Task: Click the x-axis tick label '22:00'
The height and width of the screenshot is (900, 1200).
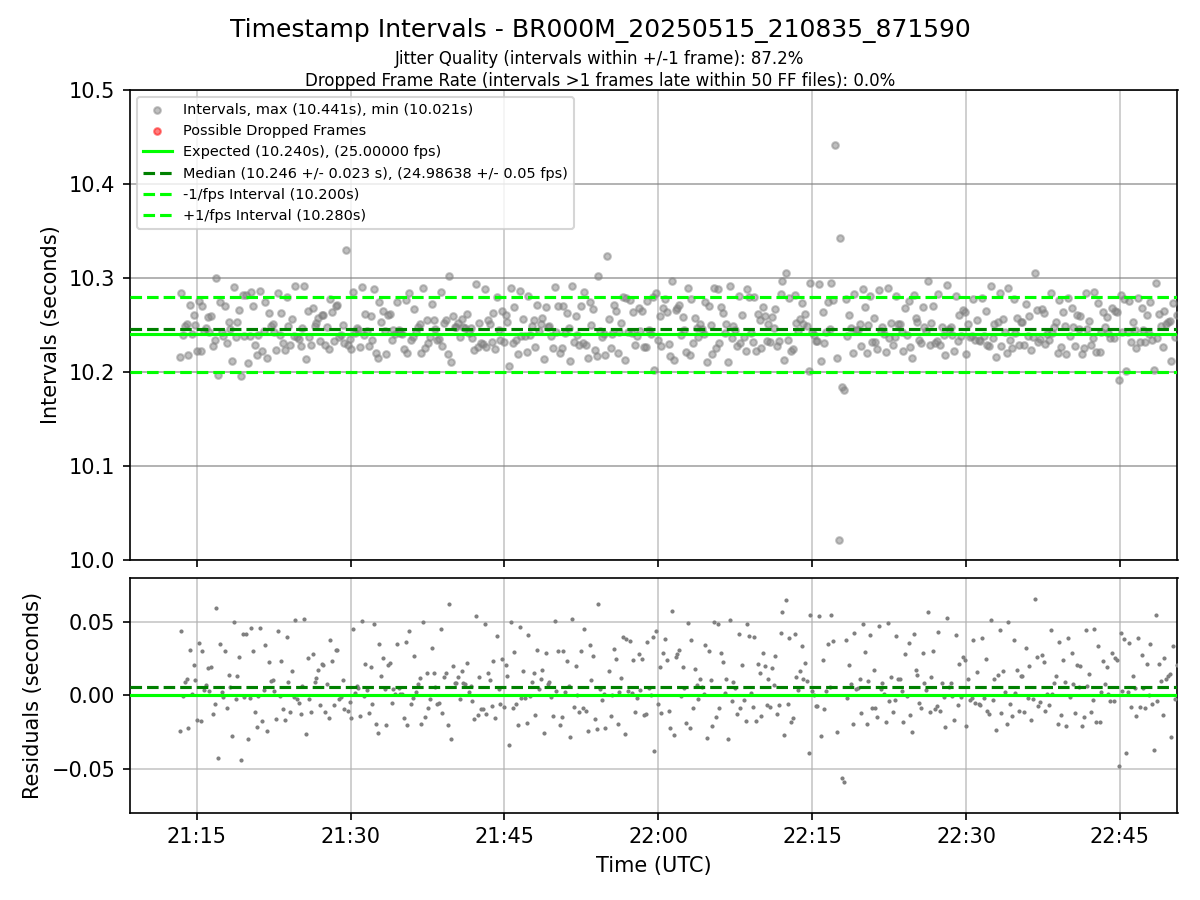Action: pyautogui.click(x=658, y=835)
